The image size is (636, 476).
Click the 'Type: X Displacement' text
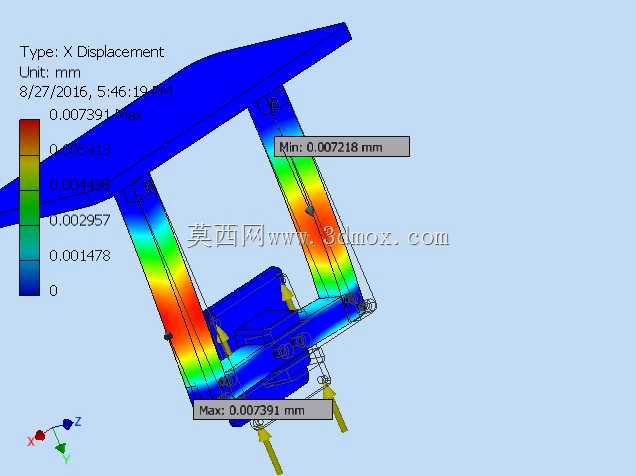[92, 52]
